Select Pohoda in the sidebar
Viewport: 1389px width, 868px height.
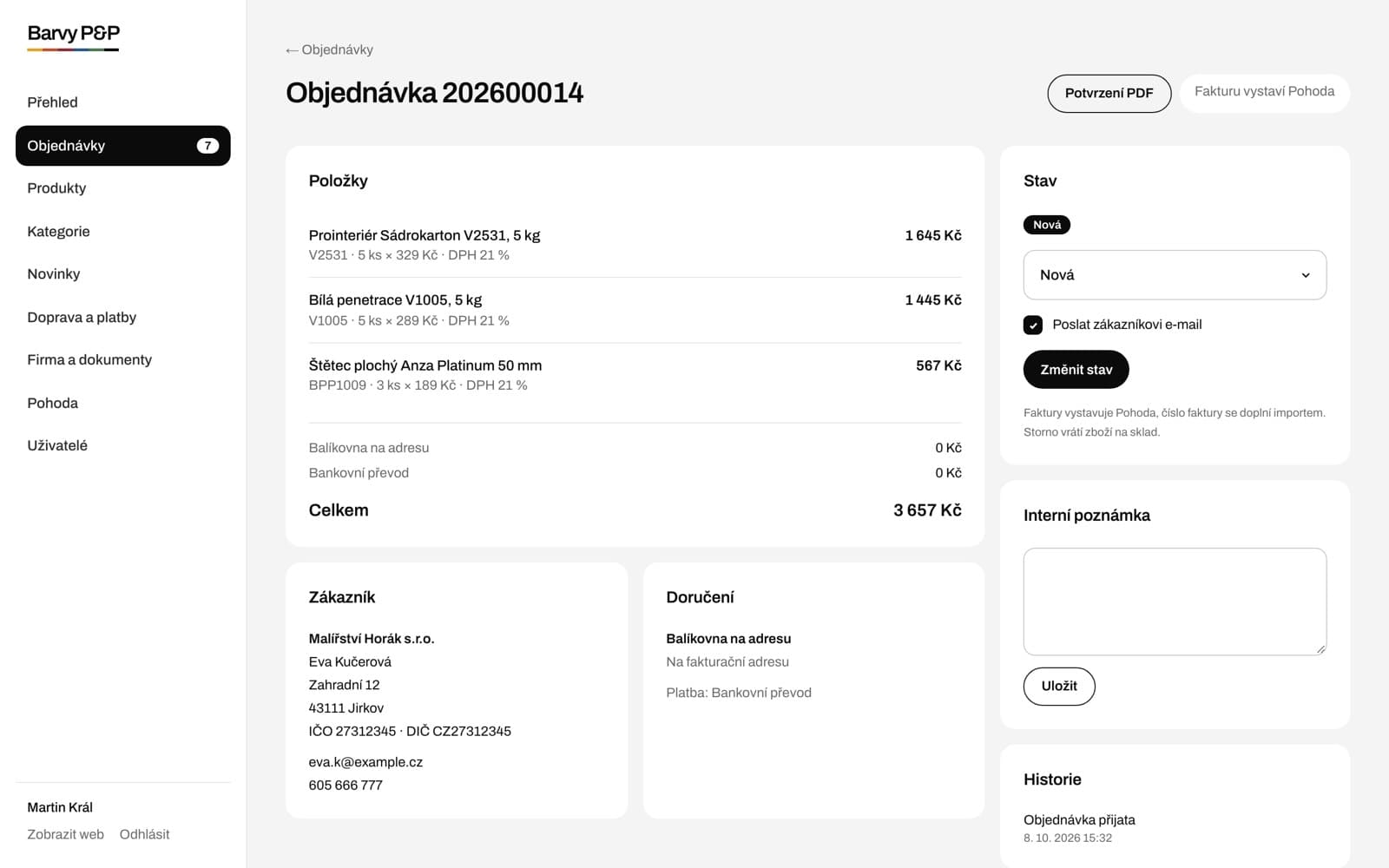pos(52,404)
